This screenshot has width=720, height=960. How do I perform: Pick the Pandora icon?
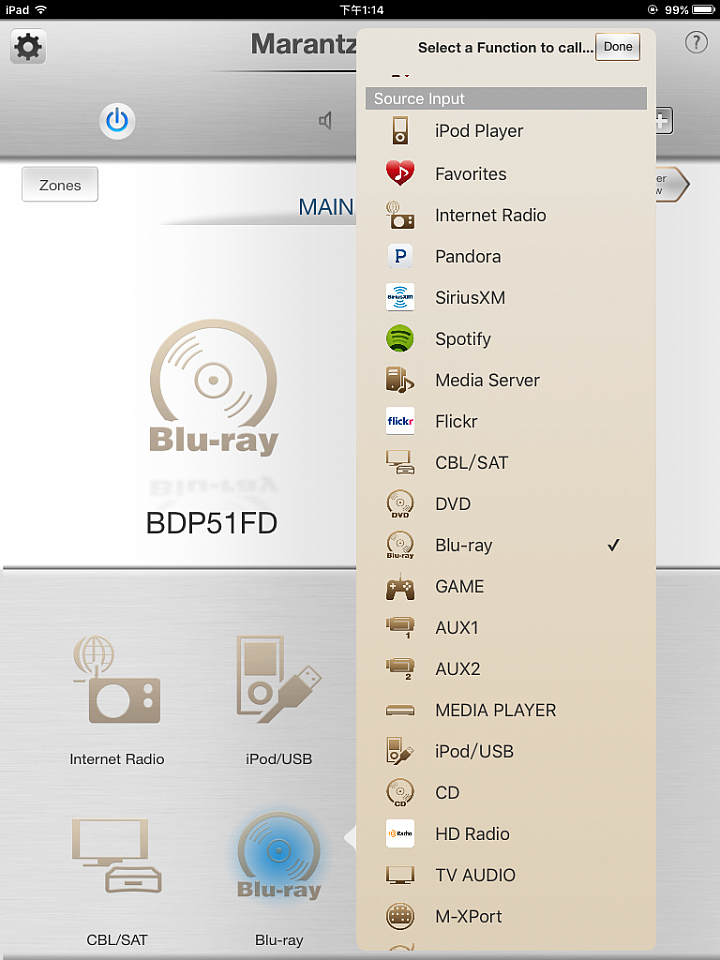point(400,256)
